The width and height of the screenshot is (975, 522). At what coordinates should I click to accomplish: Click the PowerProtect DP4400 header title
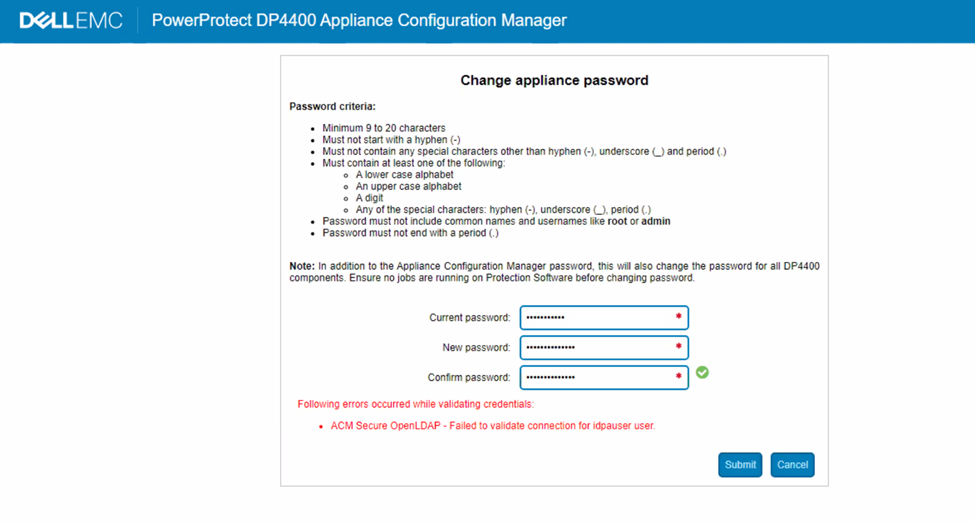[359, 20]
